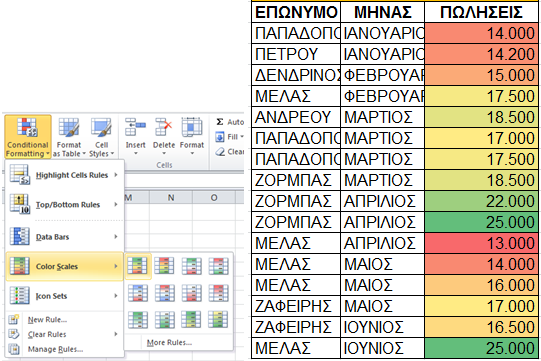Select the red 13.000 sales cell
This screenshot has width=541, height=361.
pyautogui.click(x=481, y=243)
